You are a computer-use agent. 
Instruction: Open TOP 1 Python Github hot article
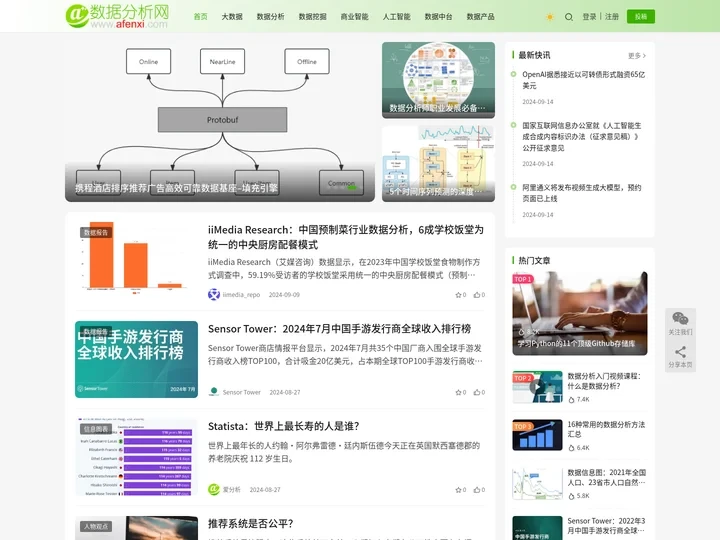pos(579,313)
